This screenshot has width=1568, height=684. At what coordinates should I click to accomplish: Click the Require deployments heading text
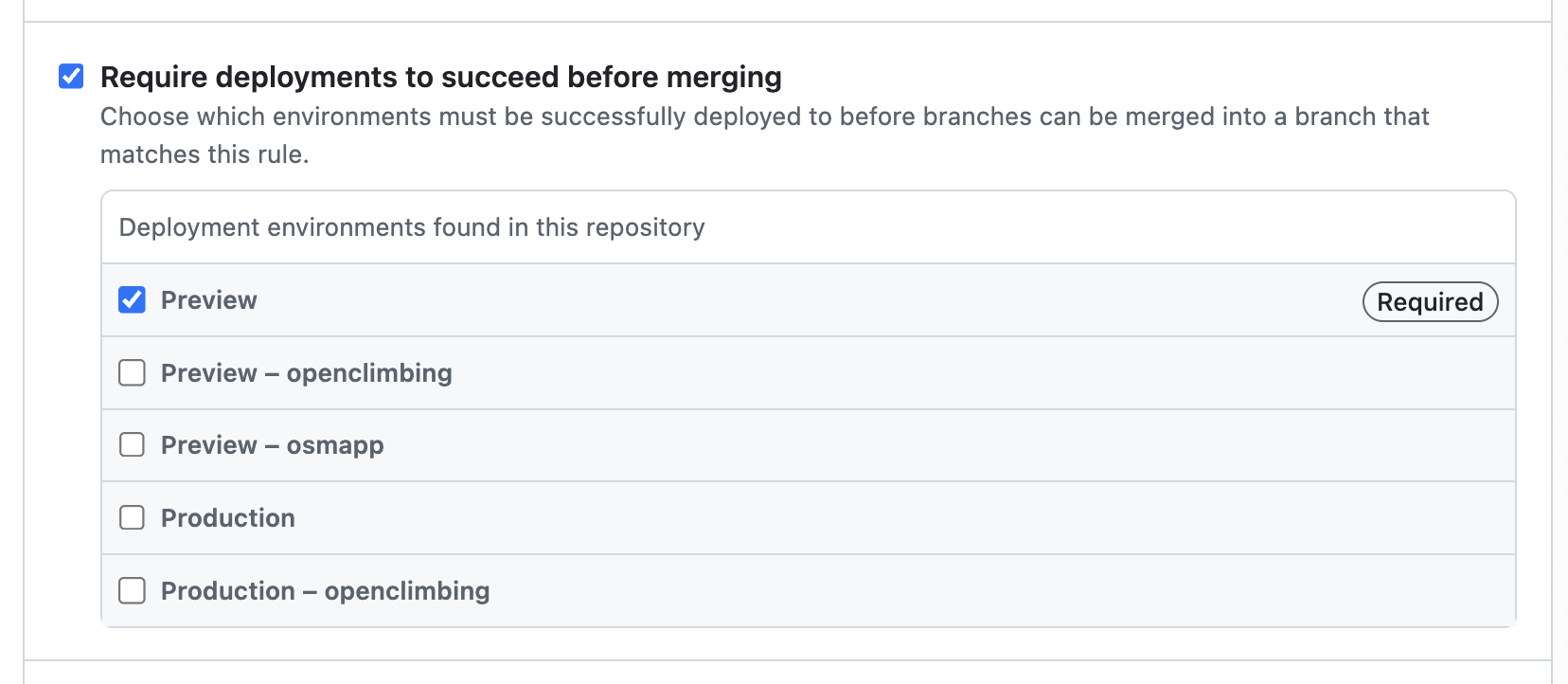pyautogui.click(x=440, y=77)
